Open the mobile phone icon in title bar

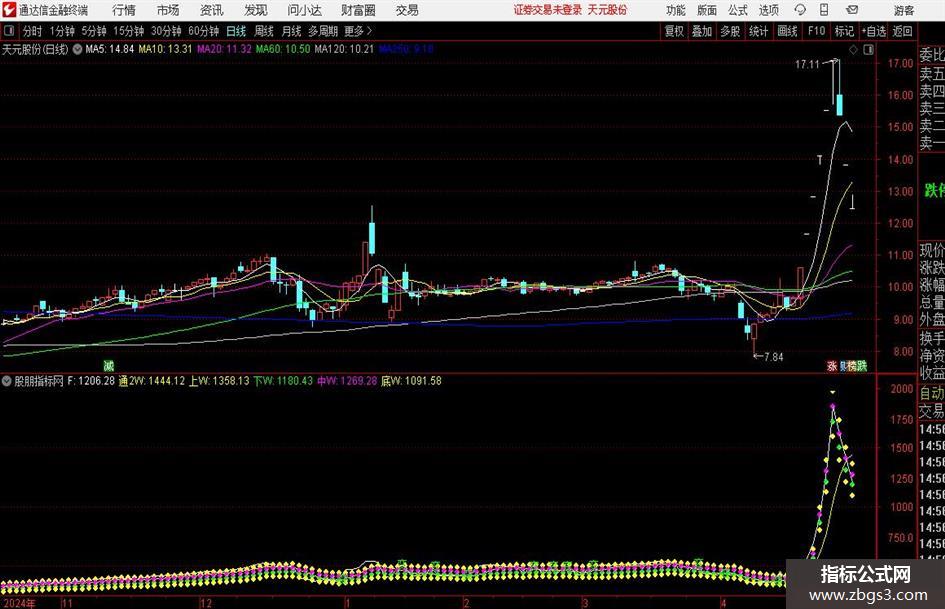(x=824, y=10)
